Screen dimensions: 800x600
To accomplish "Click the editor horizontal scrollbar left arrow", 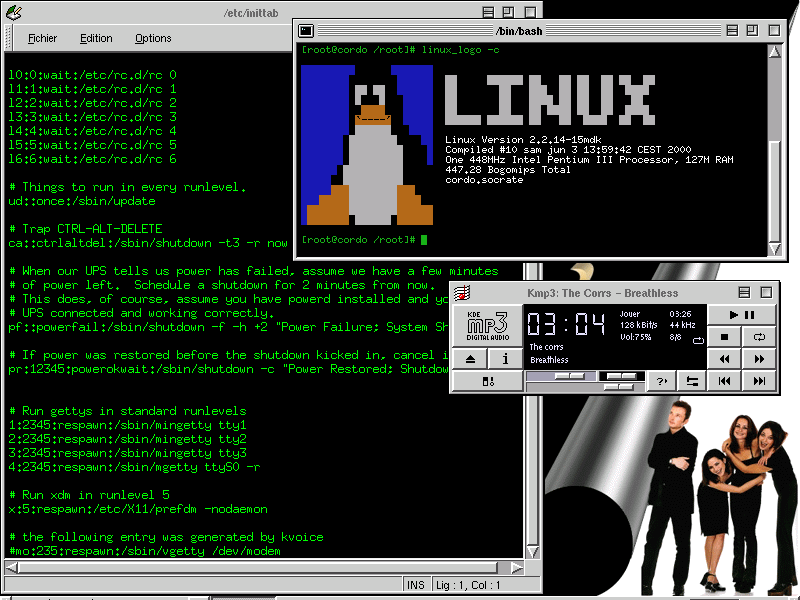I will (x=11, y=567).
